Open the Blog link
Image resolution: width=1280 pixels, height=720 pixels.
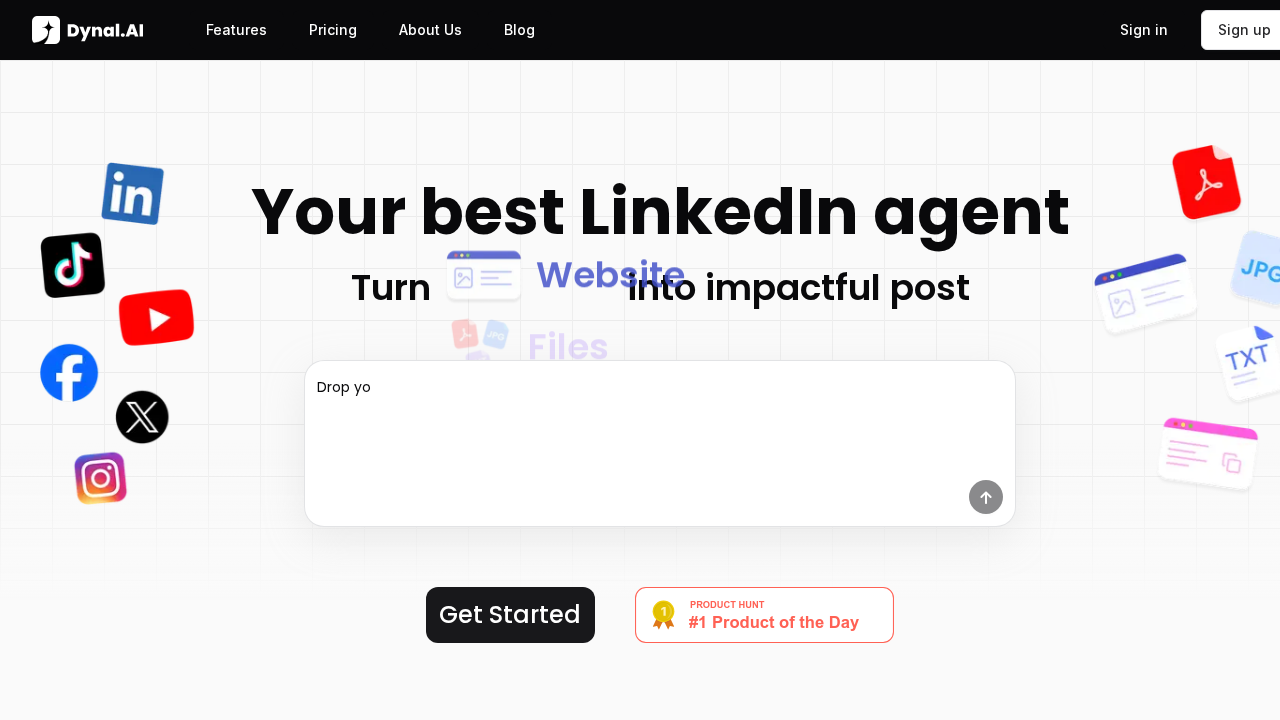pyautogui.click(x=519, y=30)
